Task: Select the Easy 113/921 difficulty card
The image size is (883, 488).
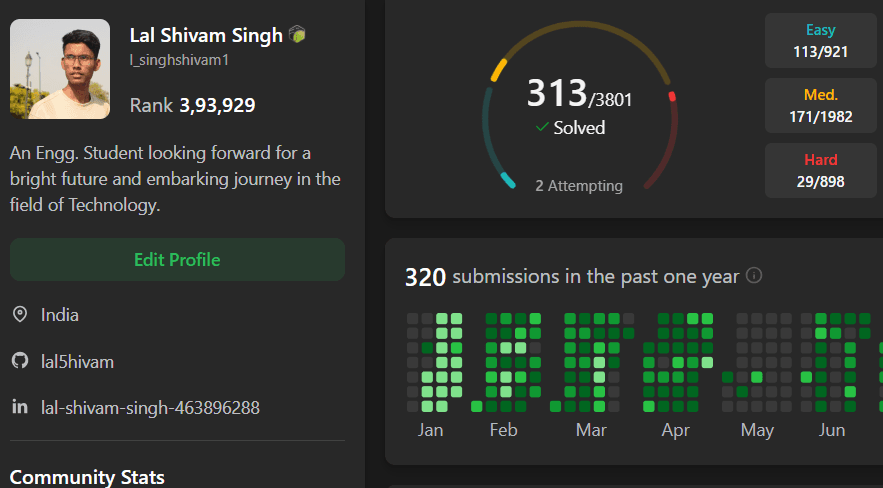Action: tap(820, 41)
